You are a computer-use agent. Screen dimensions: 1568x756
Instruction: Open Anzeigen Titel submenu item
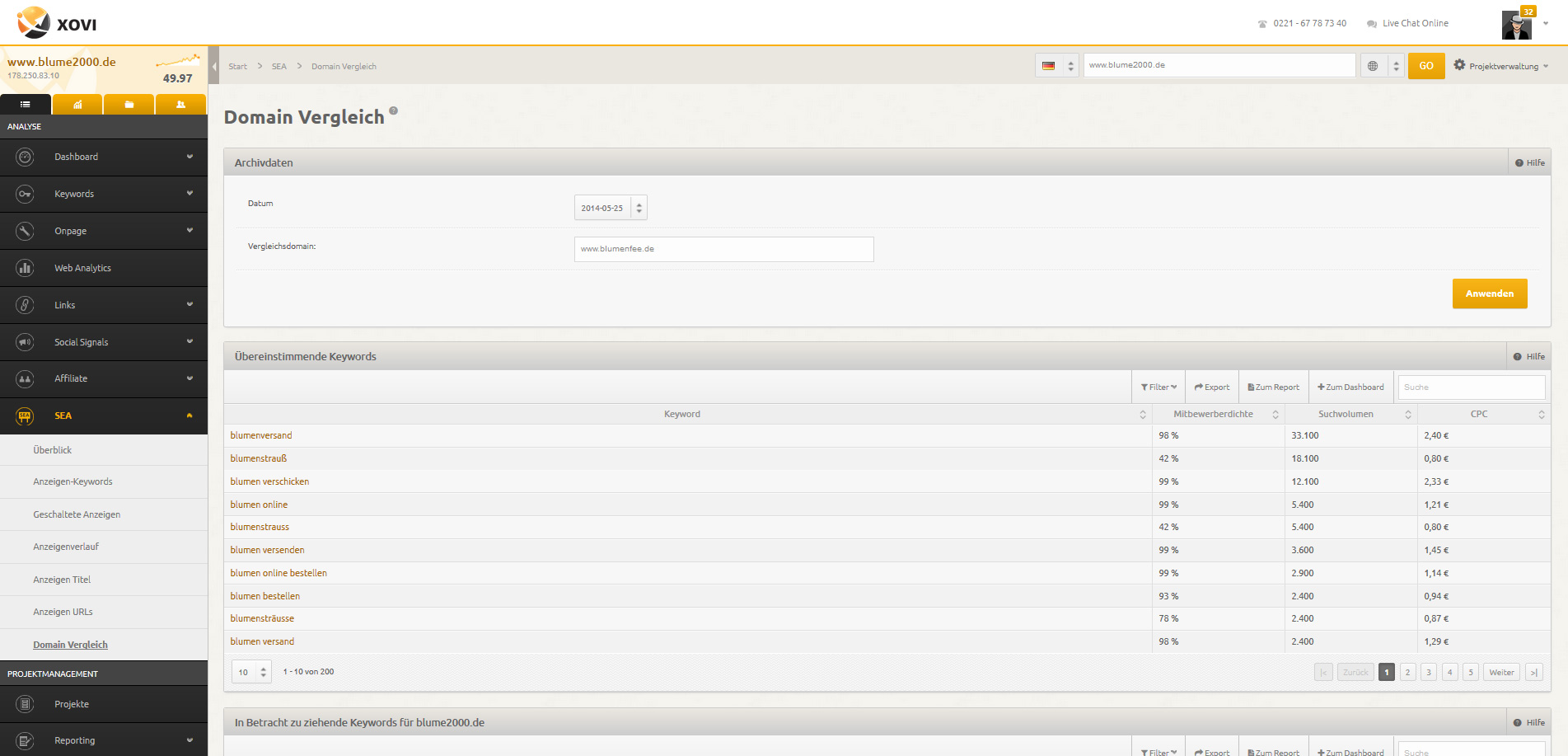(104, 580)
